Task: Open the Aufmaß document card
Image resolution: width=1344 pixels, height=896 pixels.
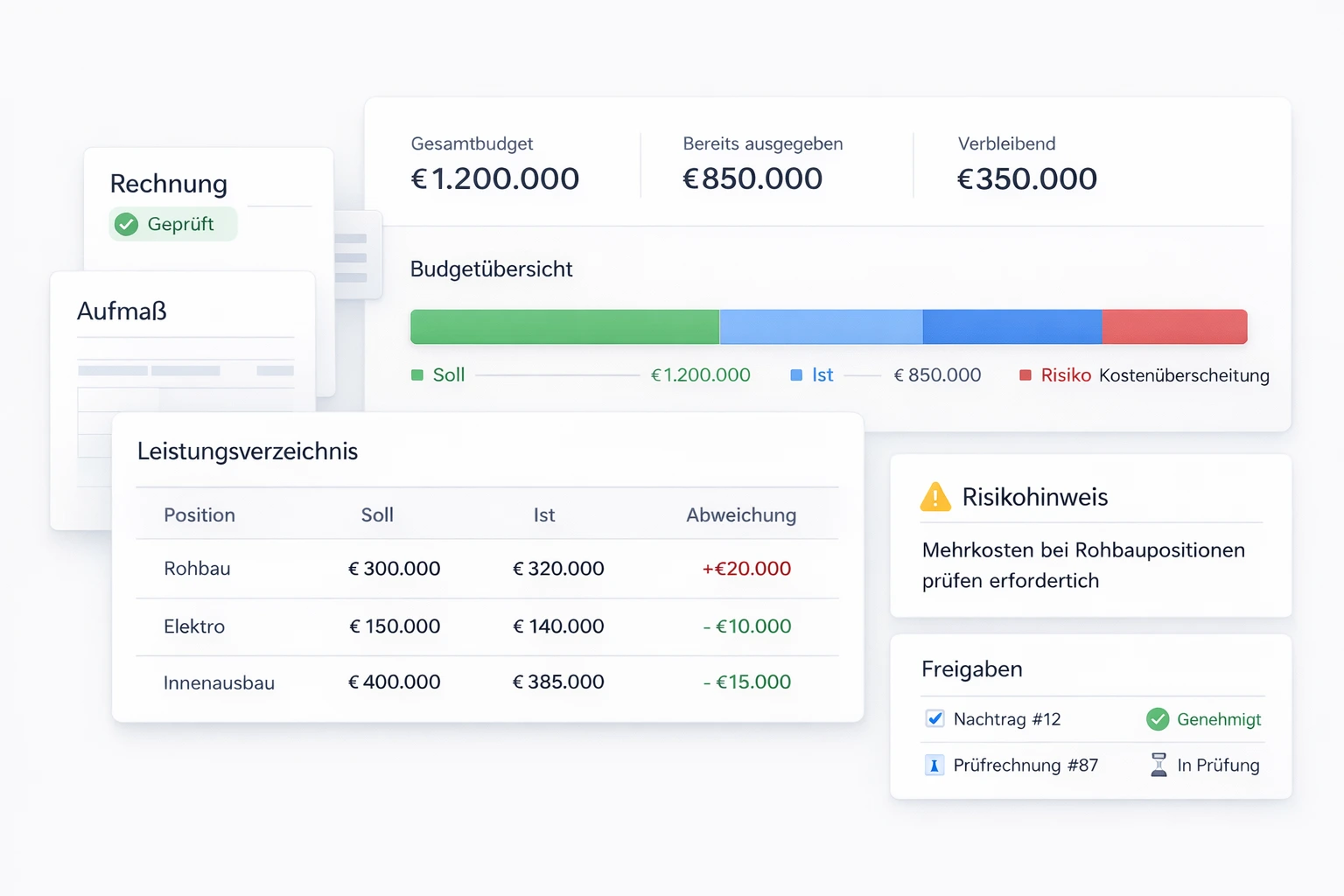Action: pyautogui.click(x=122, y=311)
